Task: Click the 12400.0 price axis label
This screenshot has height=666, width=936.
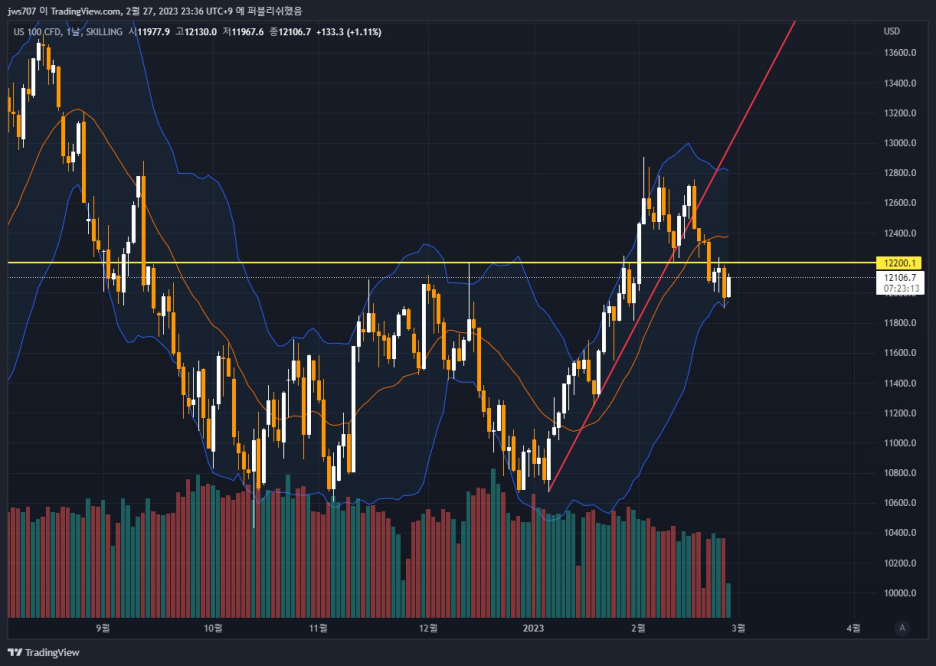Action: (900, 233)
